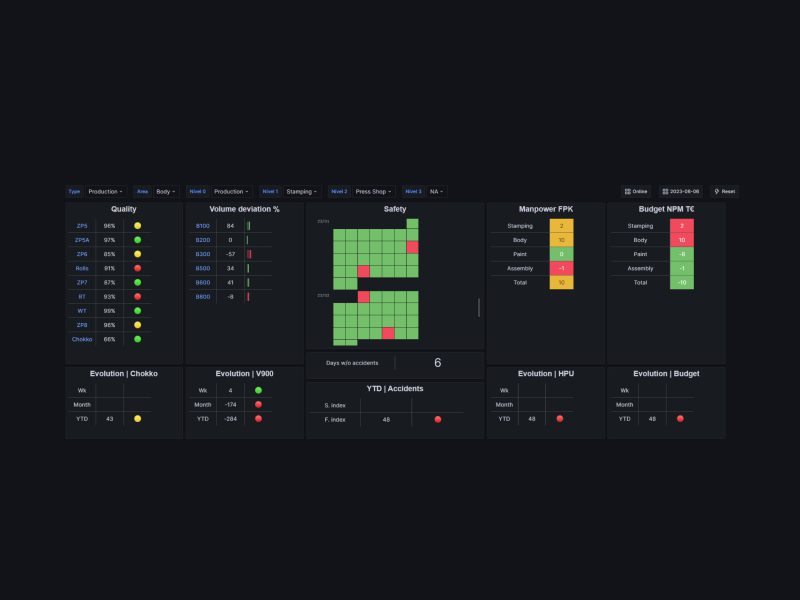Open the Nivel 1 Stamping dropdown
Image resolution: width=800 pixels, height=600 pixels.
tap(300, 191)
